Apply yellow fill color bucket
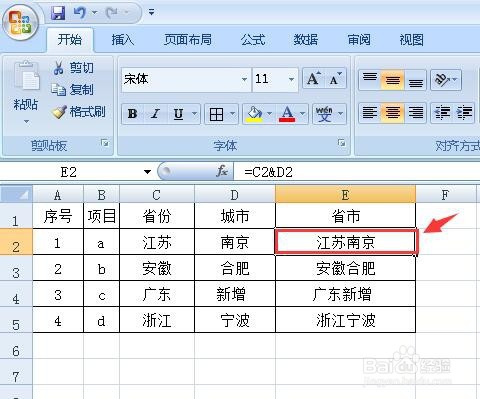The image size is (480, 399). coord(254,114)
